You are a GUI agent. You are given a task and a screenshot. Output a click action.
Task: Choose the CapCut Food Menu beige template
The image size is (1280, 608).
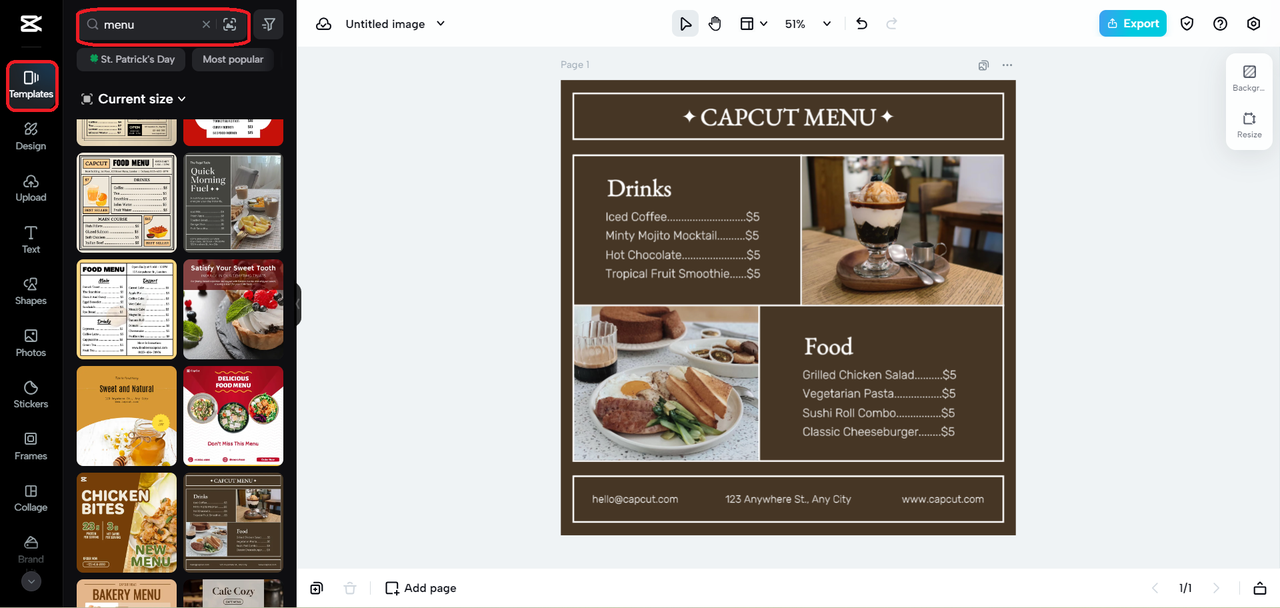pyautogui.click(x=127, y=202)
